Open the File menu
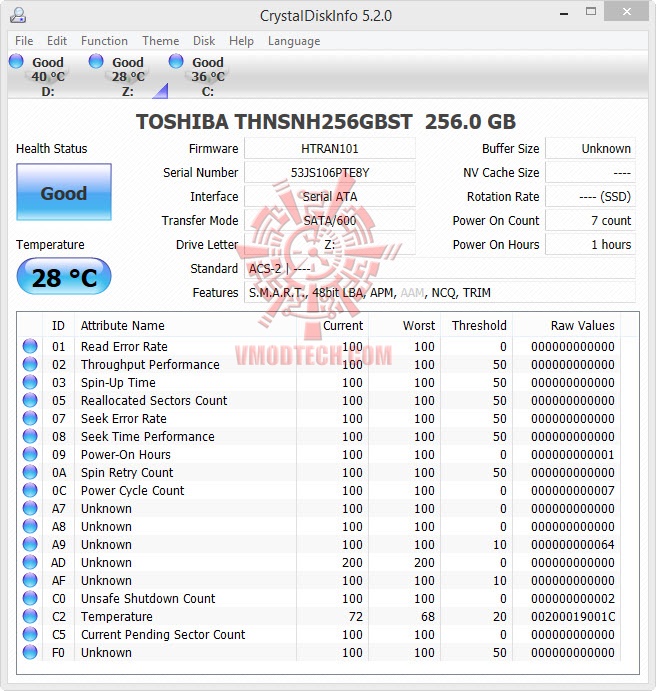The height and width of the screenshot is (691, 656). tap(24, 41)
